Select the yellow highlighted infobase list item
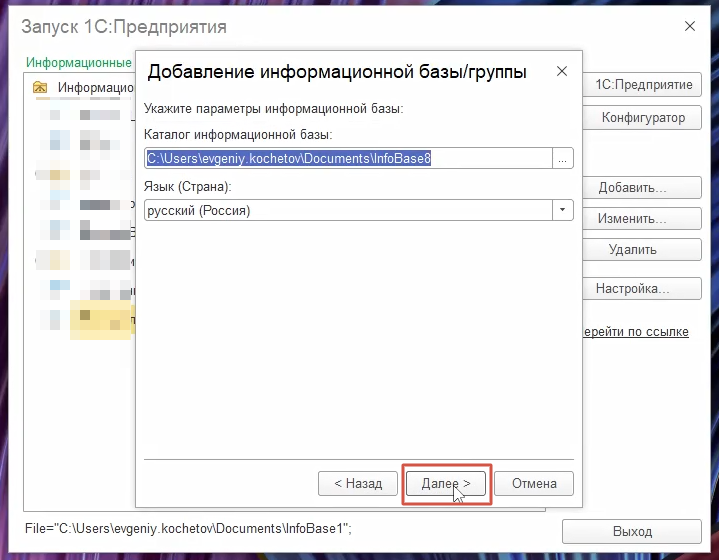The width and height of the screenshot is (719, 560). pos(100,319)
